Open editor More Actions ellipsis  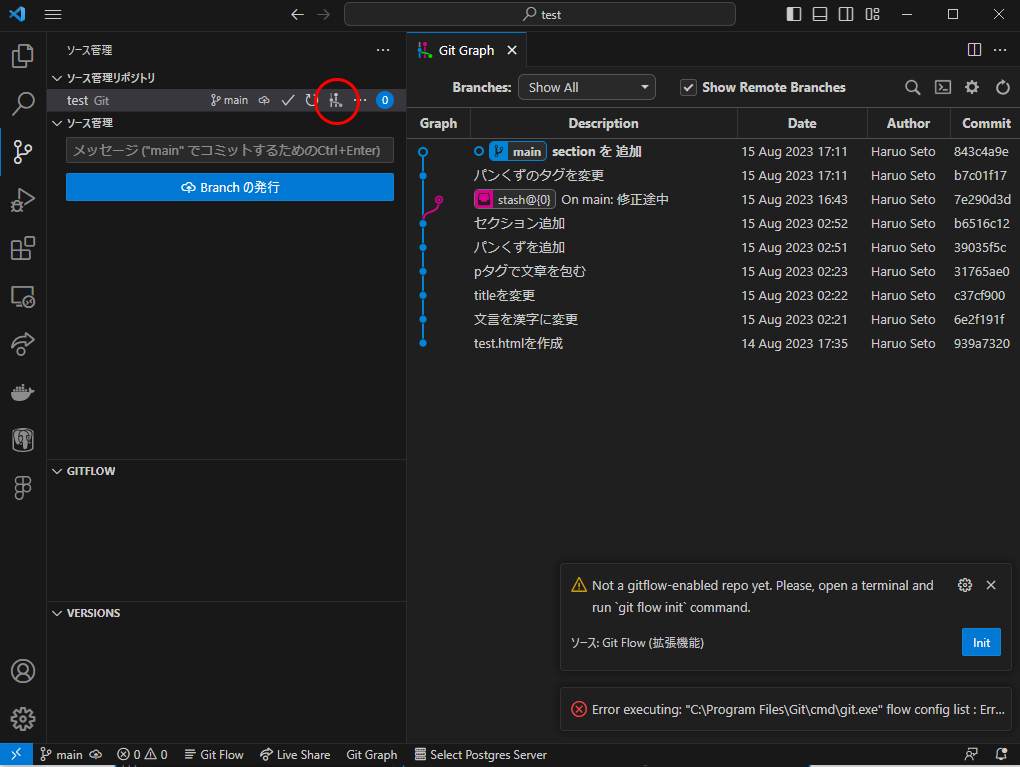pyautogui.click(x=1000, y=50)
